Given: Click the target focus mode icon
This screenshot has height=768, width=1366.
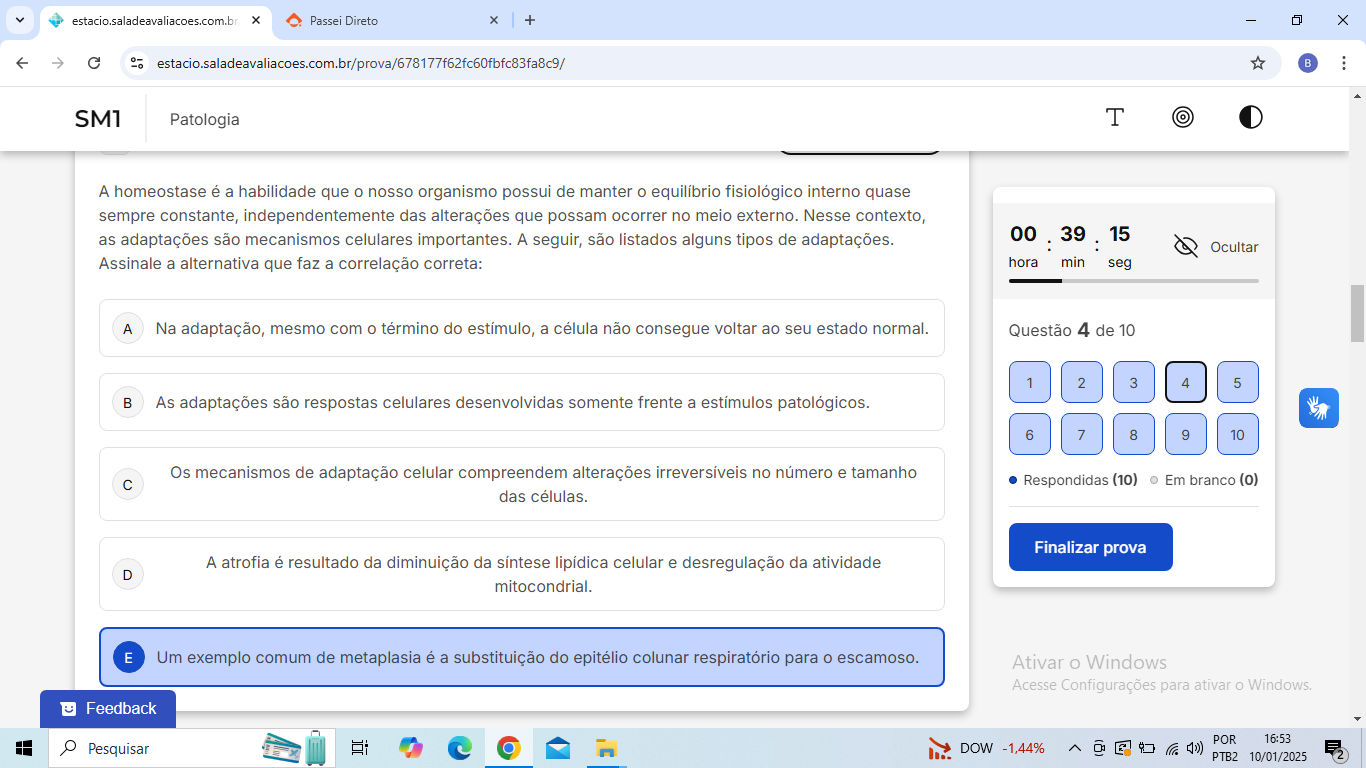Looking at the screenshot, I should point(1183,117).
